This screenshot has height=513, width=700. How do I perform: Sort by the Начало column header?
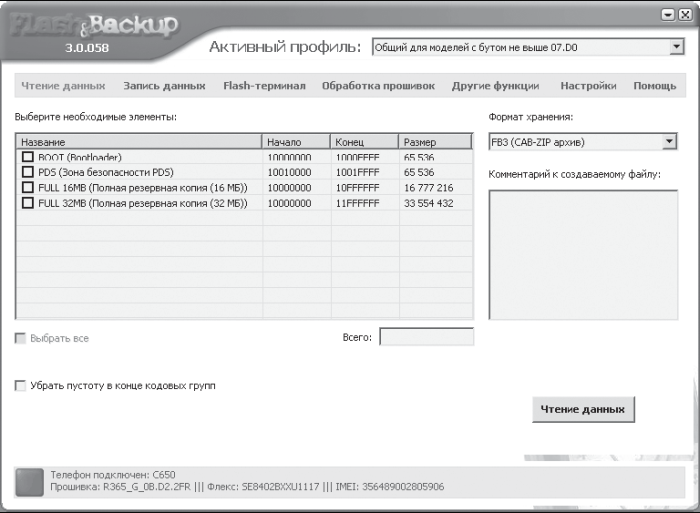point(296,142)
